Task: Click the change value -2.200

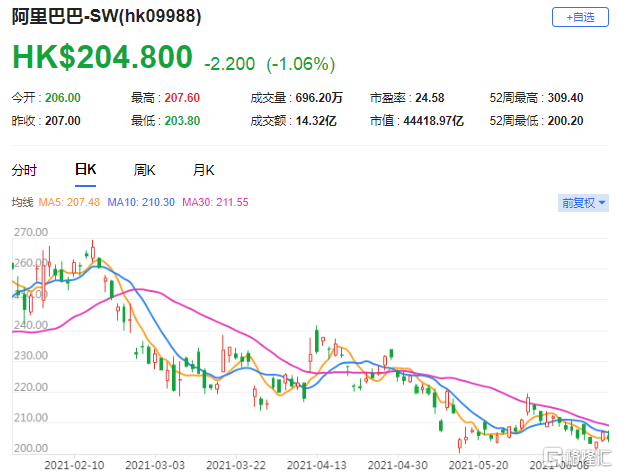Action: pyautogui.click(x=229, y=64)
